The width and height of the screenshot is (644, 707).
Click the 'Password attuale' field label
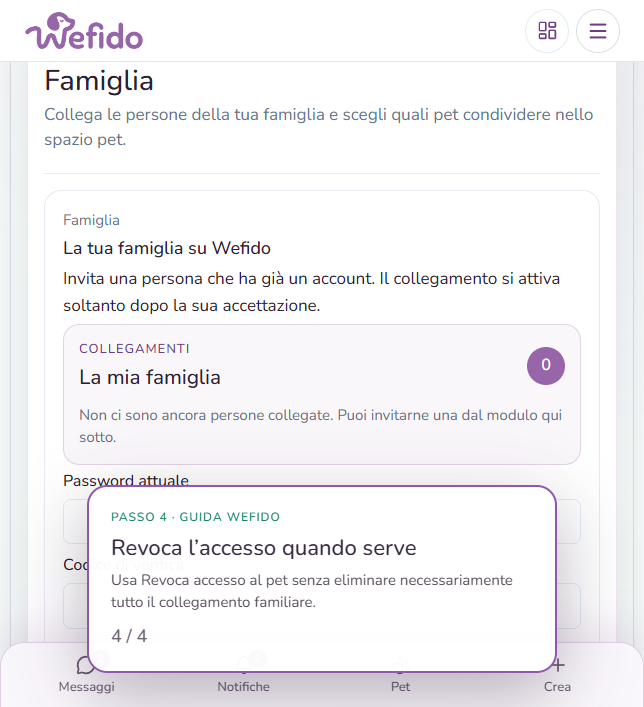126,481
